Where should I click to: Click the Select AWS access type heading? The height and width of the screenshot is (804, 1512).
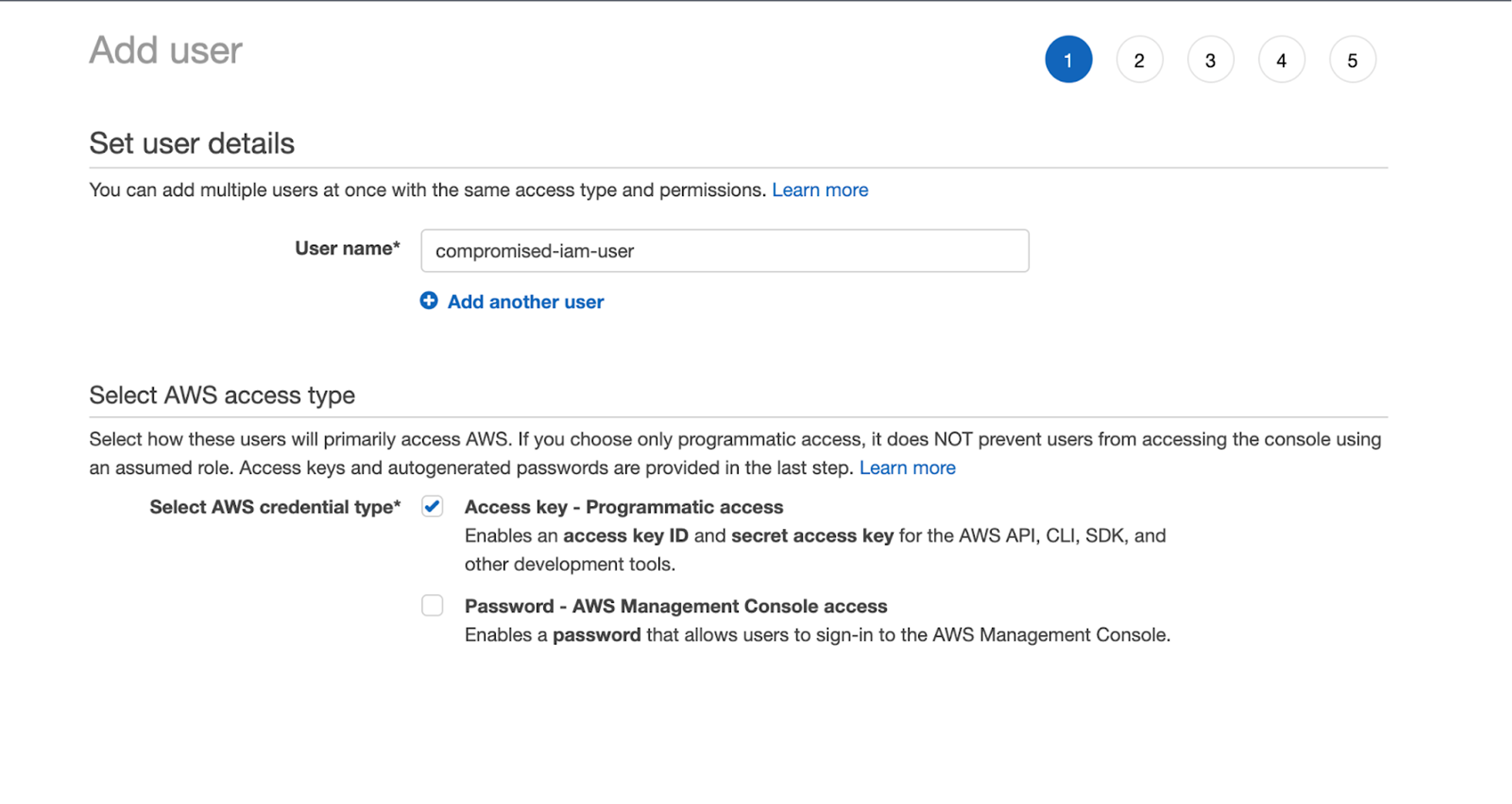222,396
